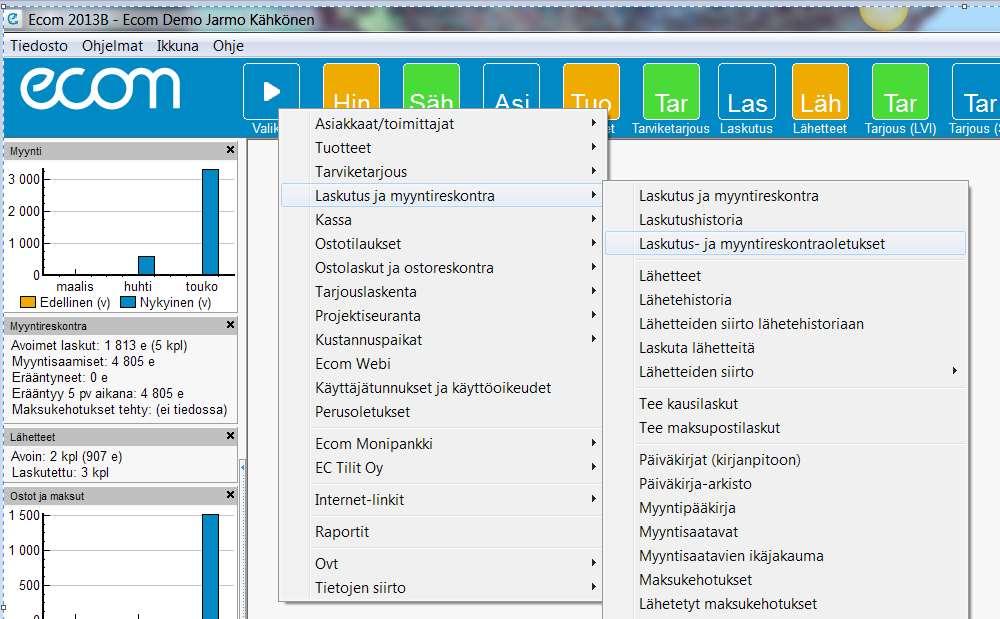
Task: Choose Laskutus ja myyntireskontra in submenu
Action: (786, 196)
